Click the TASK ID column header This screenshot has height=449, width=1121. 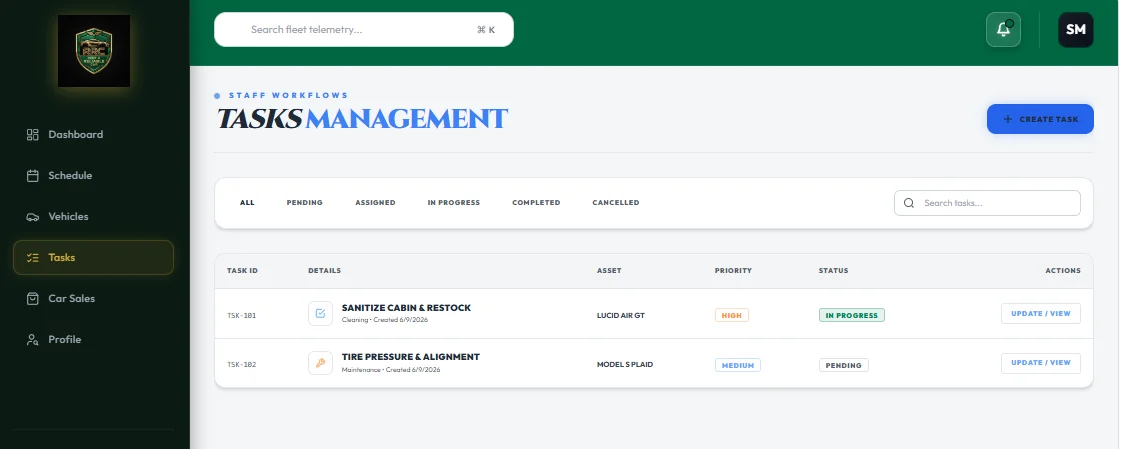[242, 271]
